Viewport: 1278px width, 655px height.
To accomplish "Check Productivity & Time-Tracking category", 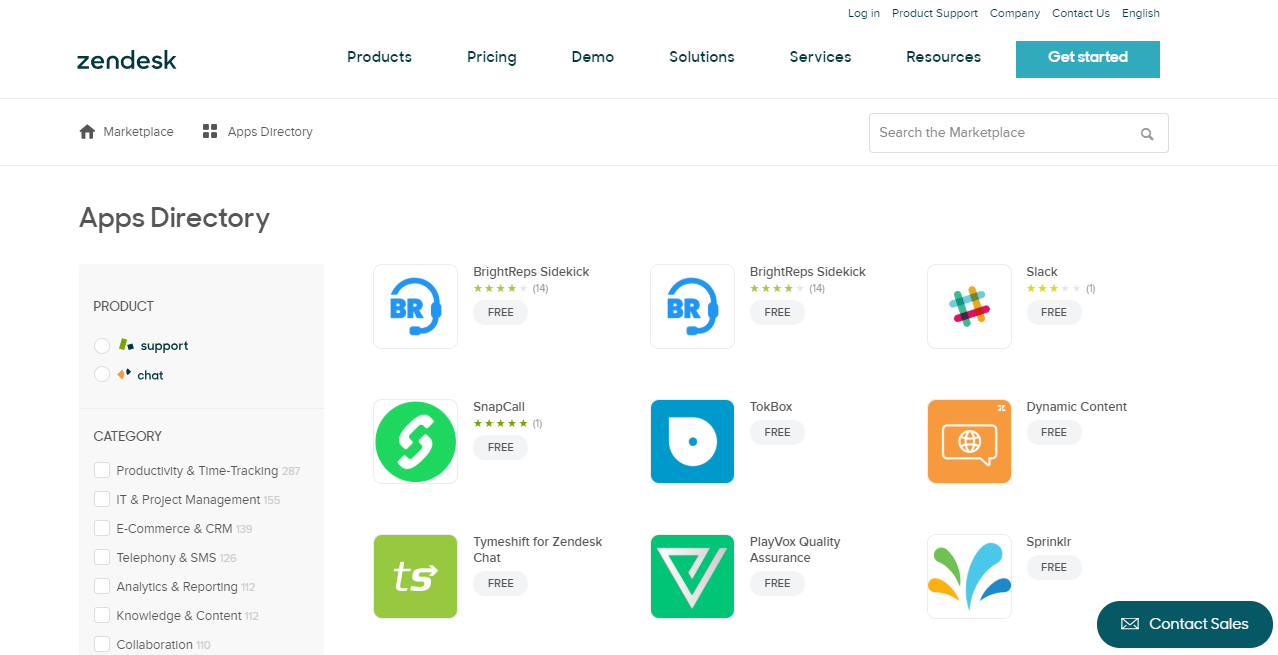I will click(102, 470).
